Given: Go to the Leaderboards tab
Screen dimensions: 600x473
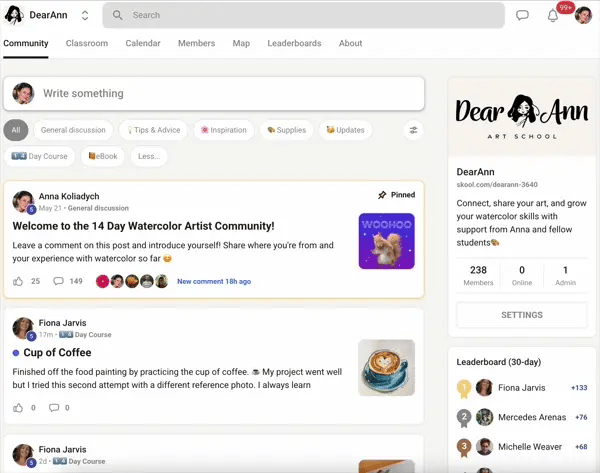Looking at the screenshot, I should pos(294,43).
